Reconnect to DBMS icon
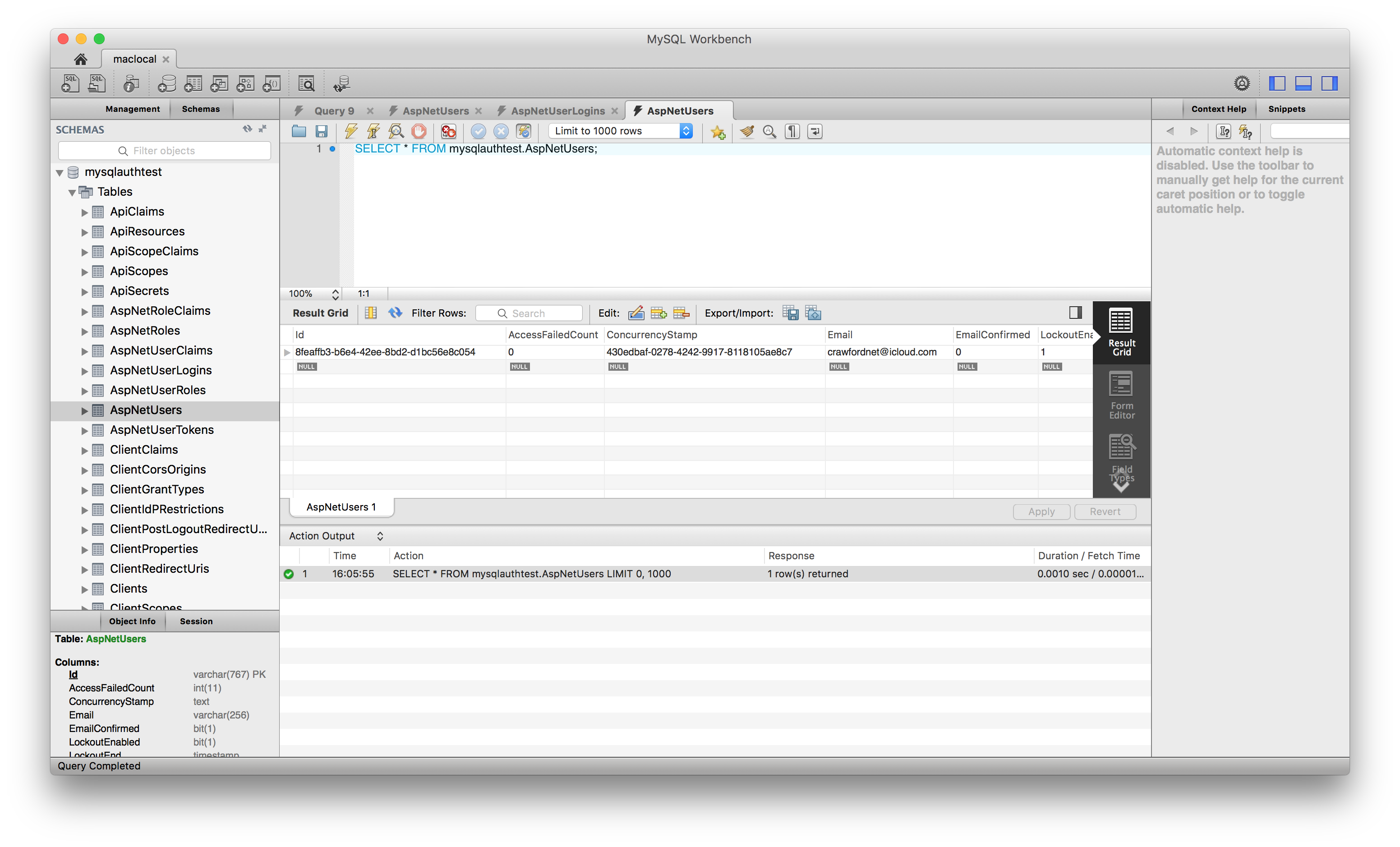 pyautogui.click(x=341, y=83)
